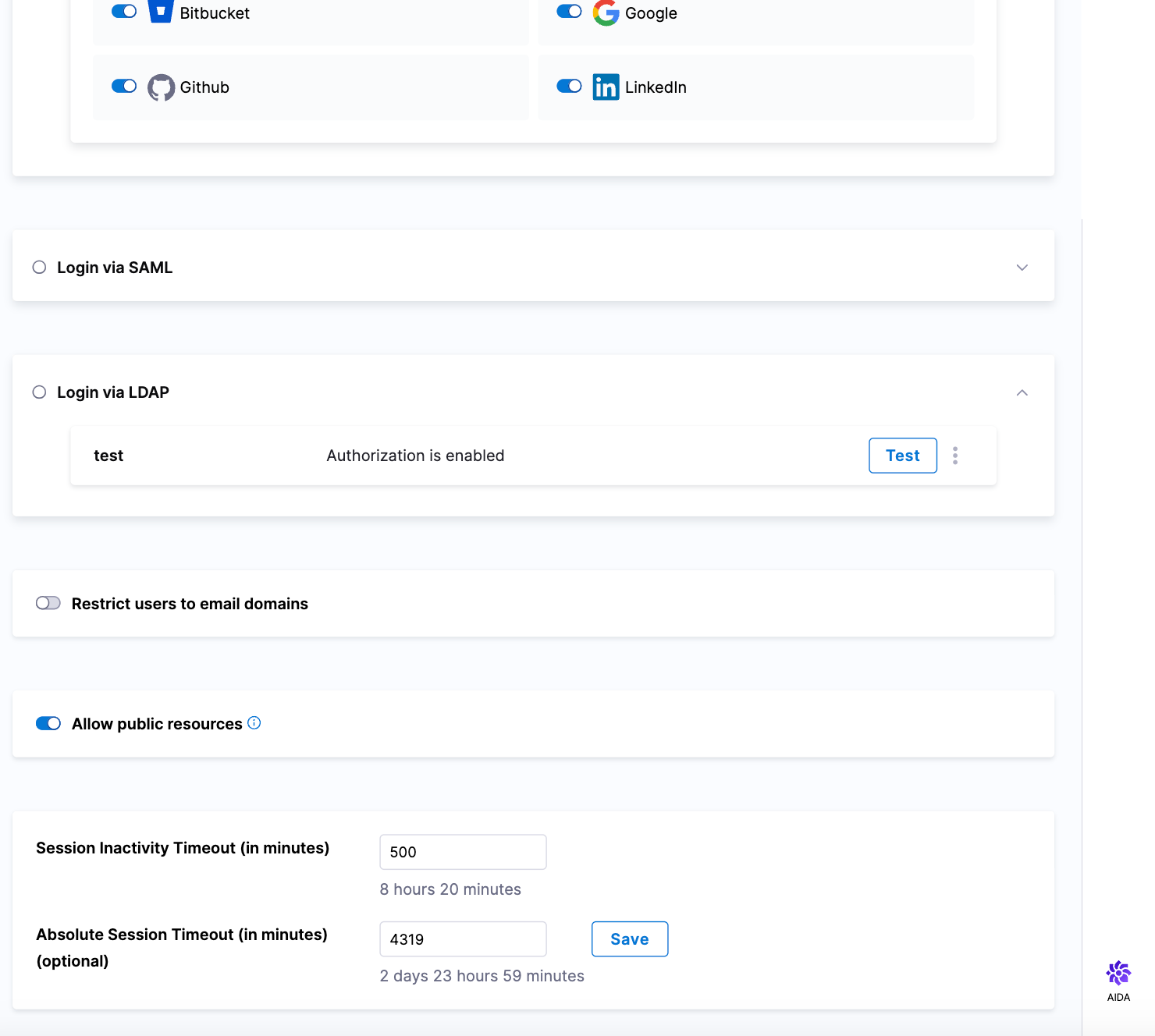Expand the Login via SAML section
This screenshot has height=1036, width=1155.
pos(1022,268)
